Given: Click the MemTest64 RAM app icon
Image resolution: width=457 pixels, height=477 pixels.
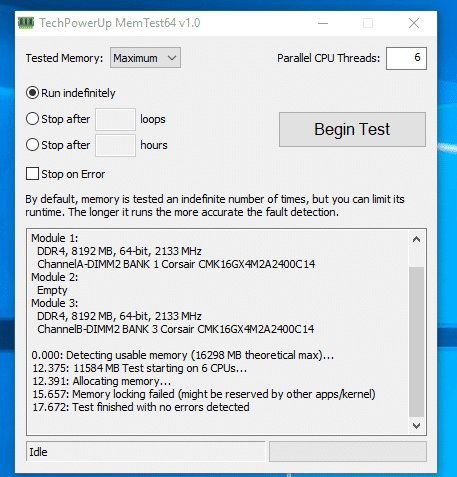Looking at the screenshot, I should tap(26, 23).
